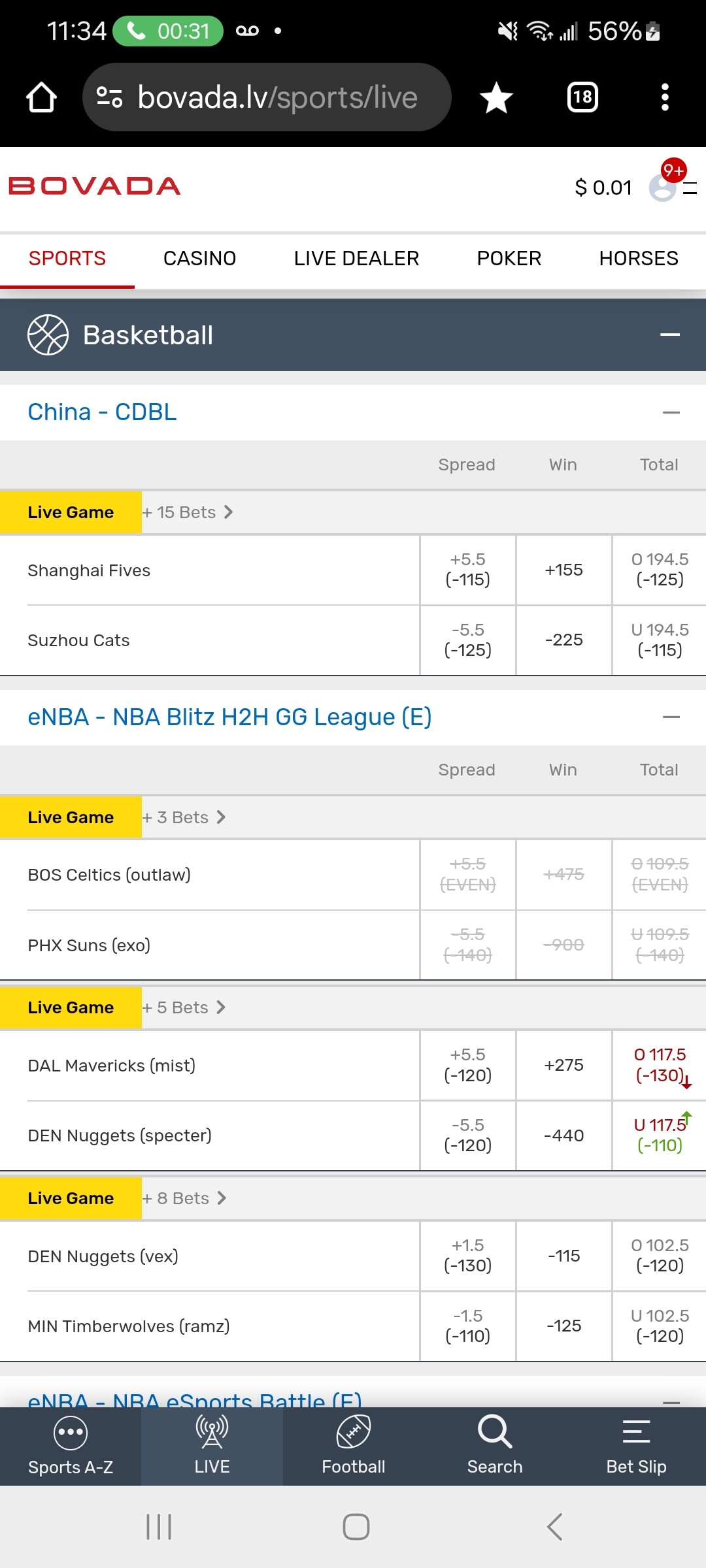The image size is (706, 1568).
Task: Open the account profile icon with notifications
Action: [x=664, y=187]
